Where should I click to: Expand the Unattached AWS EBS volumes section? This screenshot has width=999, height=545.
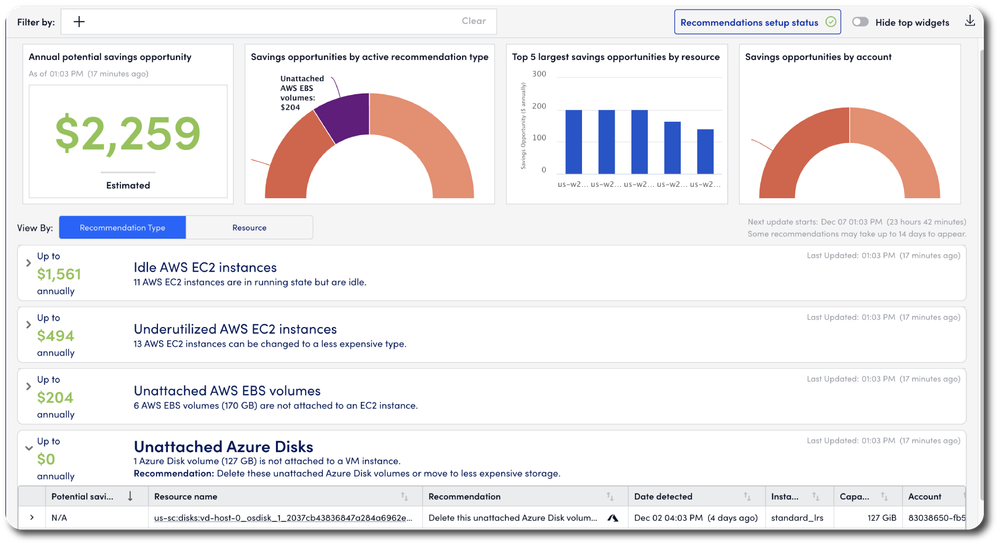[28, 387]
